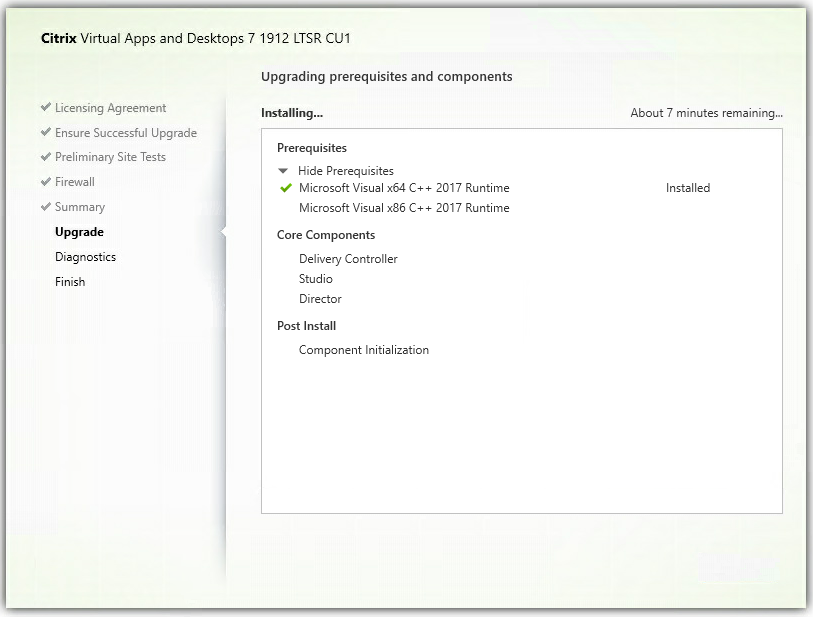Click Delivery Controller component row
This screenshot has height=617, width=813.
(x=348, y=259)
